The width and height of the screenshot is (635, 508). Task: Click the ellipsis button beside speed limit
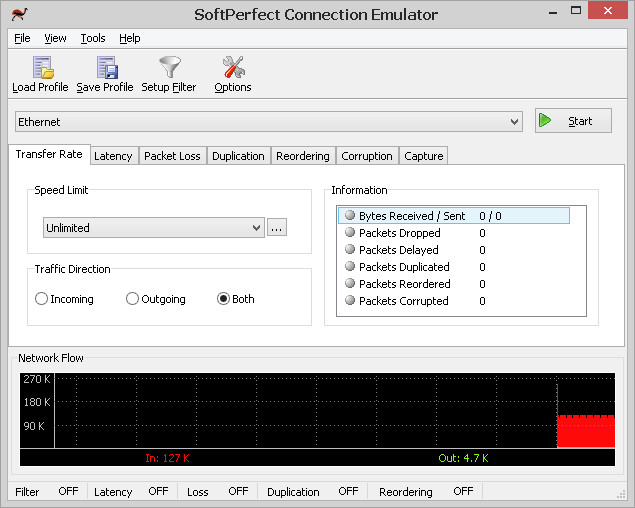point(277,227)
